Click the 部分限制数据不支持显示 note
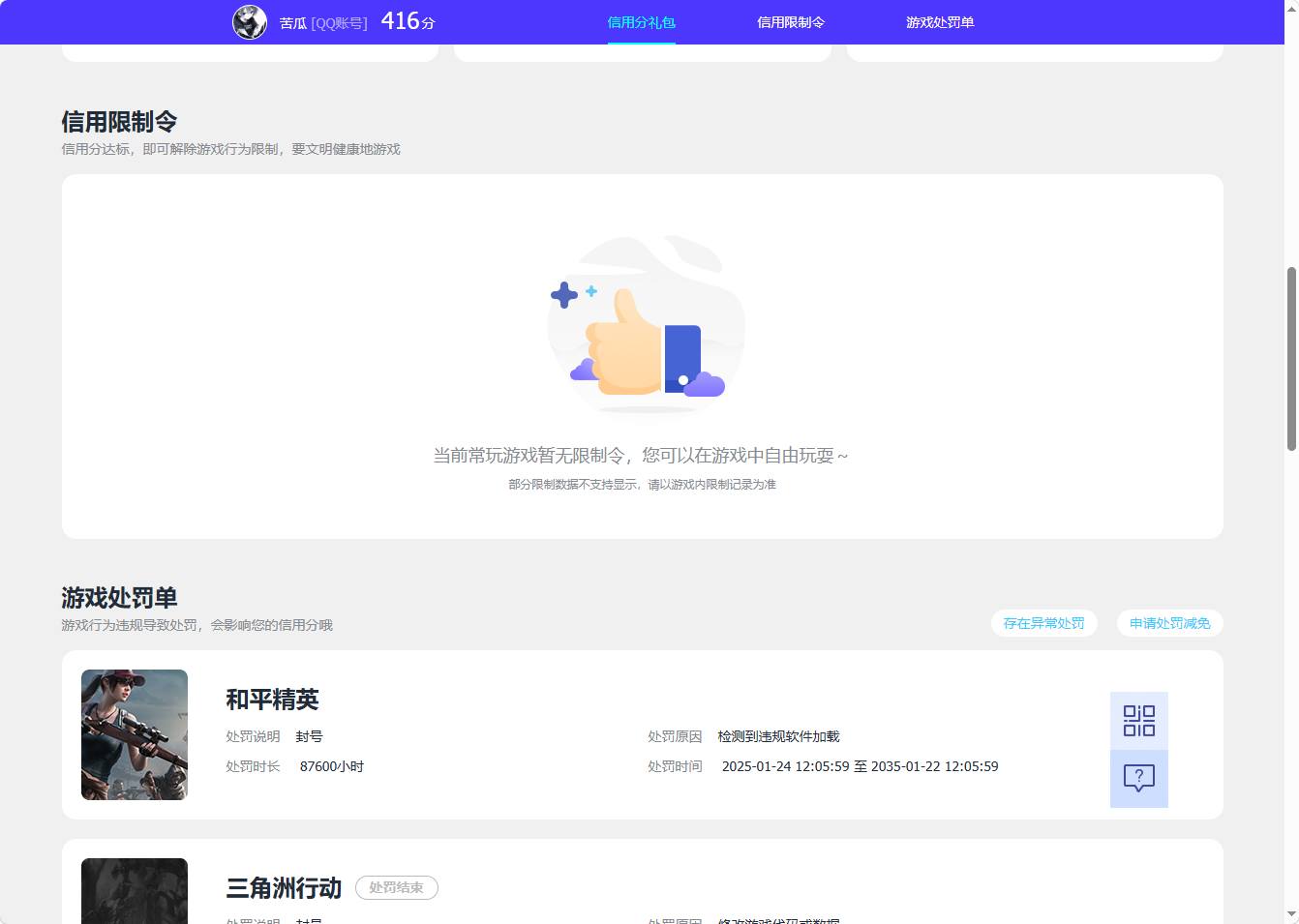Image resolution: width=1299 pixels, height=924 pixels. pyautogui.click(x=642, y=485)
